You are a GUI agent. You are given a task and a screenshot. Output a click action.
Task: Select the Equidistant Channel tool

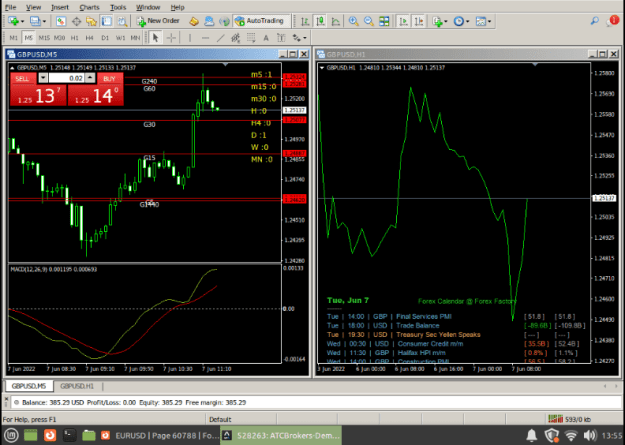click(236, 38)
